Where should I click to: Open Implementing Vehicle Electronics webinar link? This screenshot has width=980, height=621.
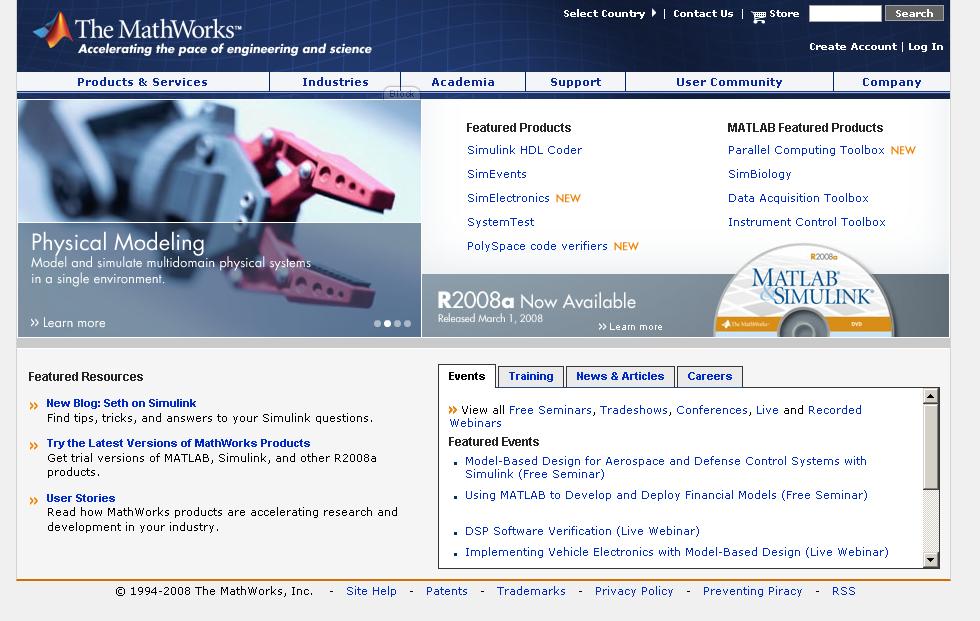(676, 552)
